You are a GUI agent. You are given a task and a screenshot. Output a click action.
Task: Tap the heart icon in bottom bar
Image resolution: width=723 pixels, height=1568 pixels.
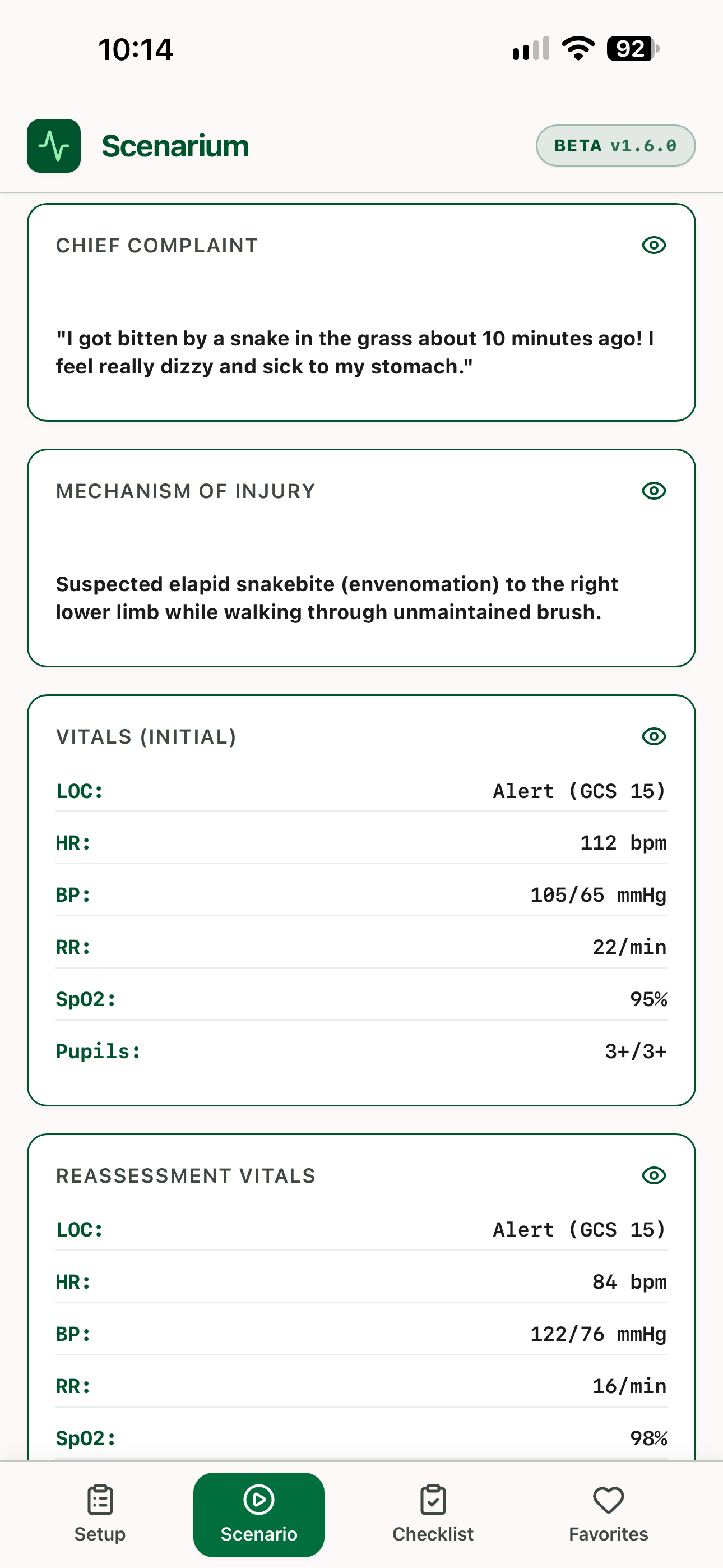[608, 1500]
